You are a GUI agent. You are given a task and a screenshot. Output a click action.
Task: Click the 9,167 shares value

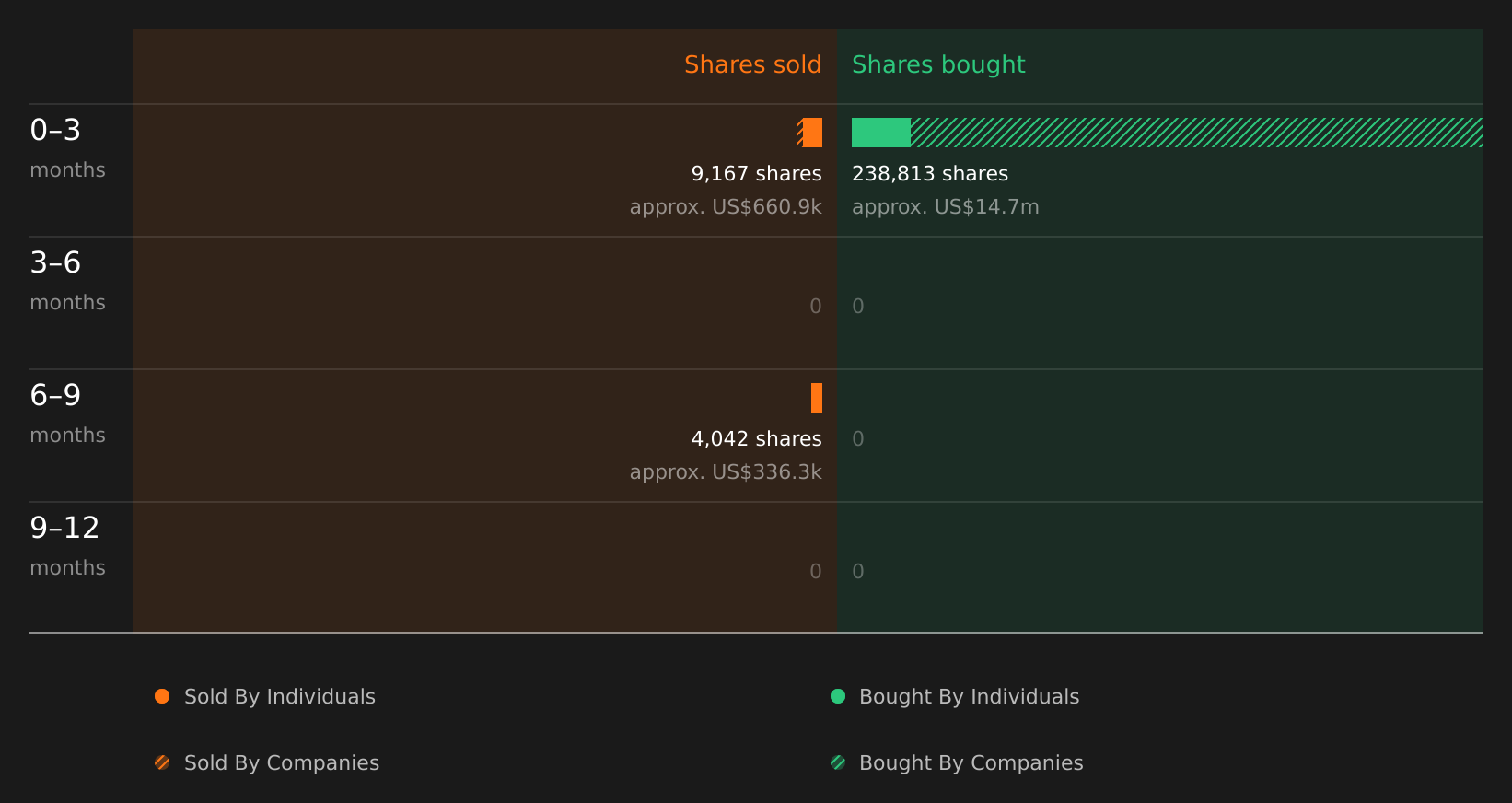pos(756,174)
